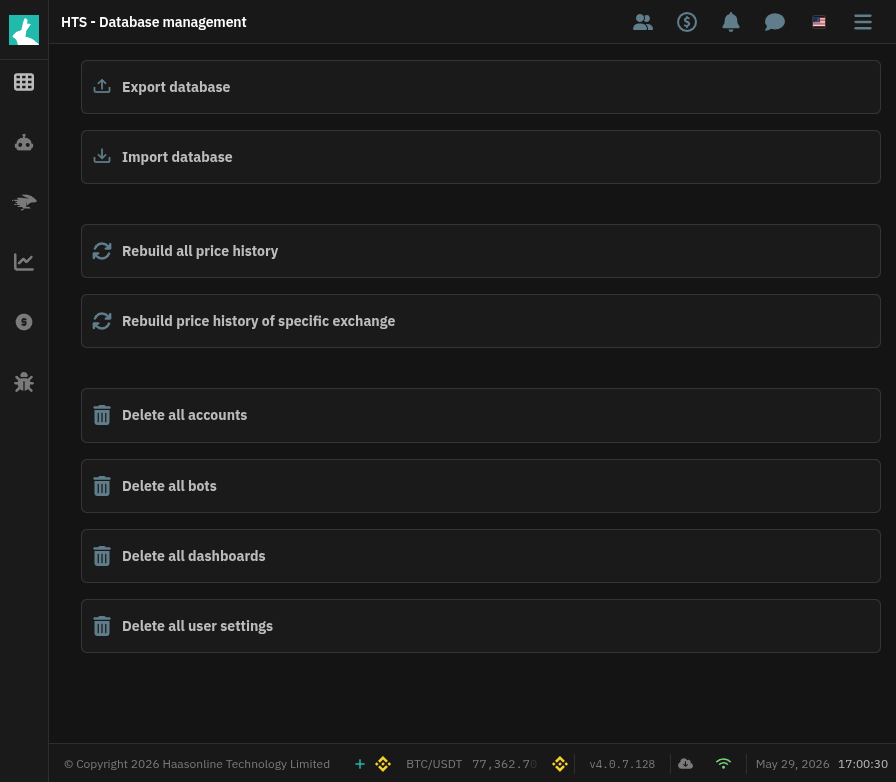Click Export database button
This screenshot has height=782, width=896.
[x=481, y=87]
